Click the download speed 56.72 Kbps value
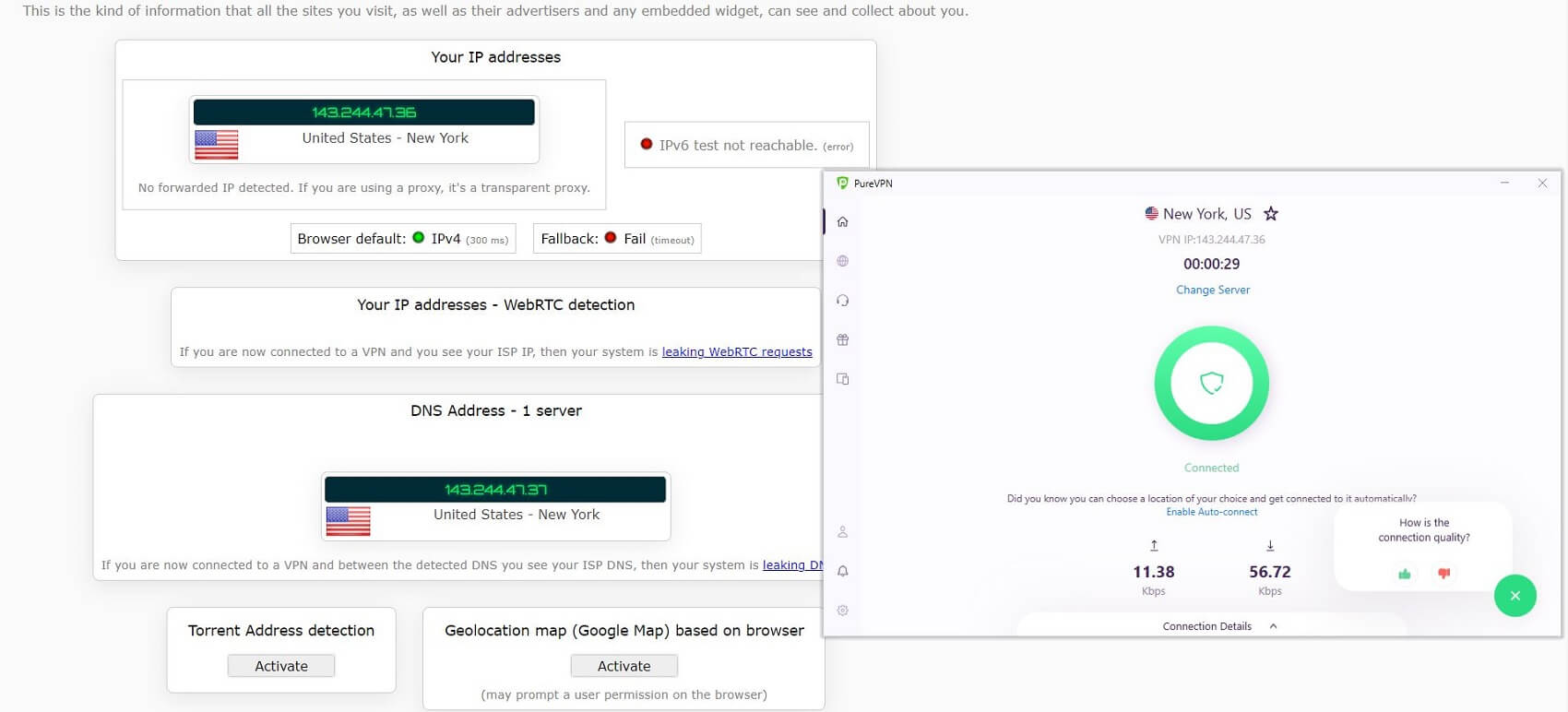 click(1269, 572)
